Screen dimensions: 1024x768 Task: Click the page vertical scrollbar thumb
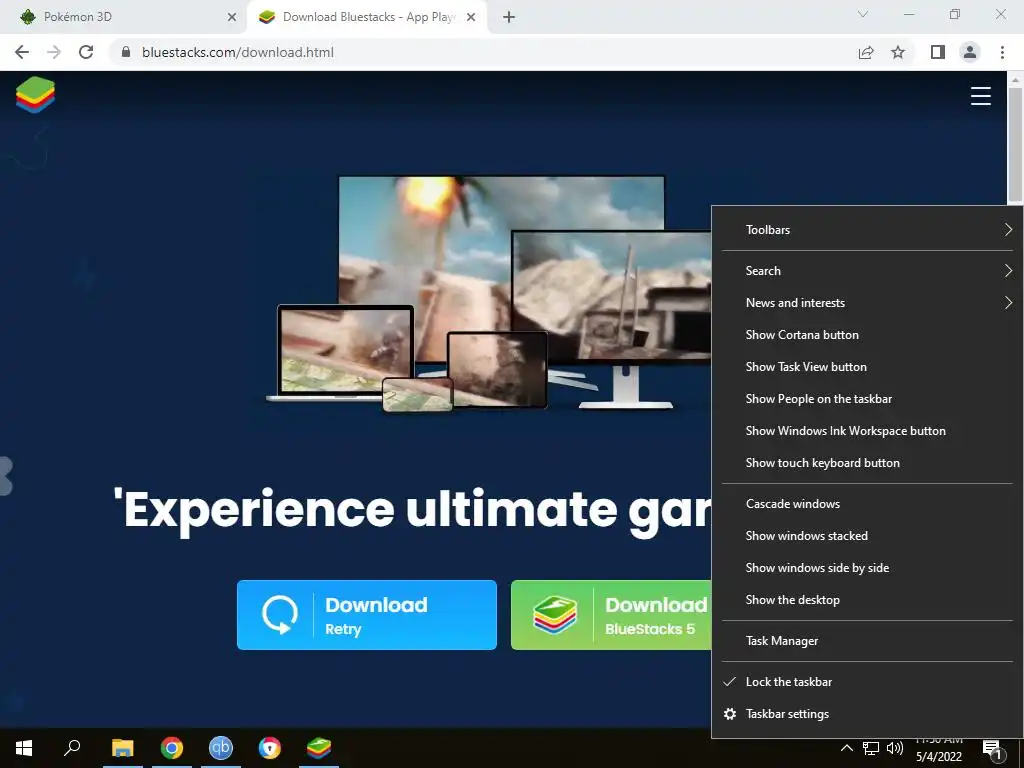[x=1015, y=145]
